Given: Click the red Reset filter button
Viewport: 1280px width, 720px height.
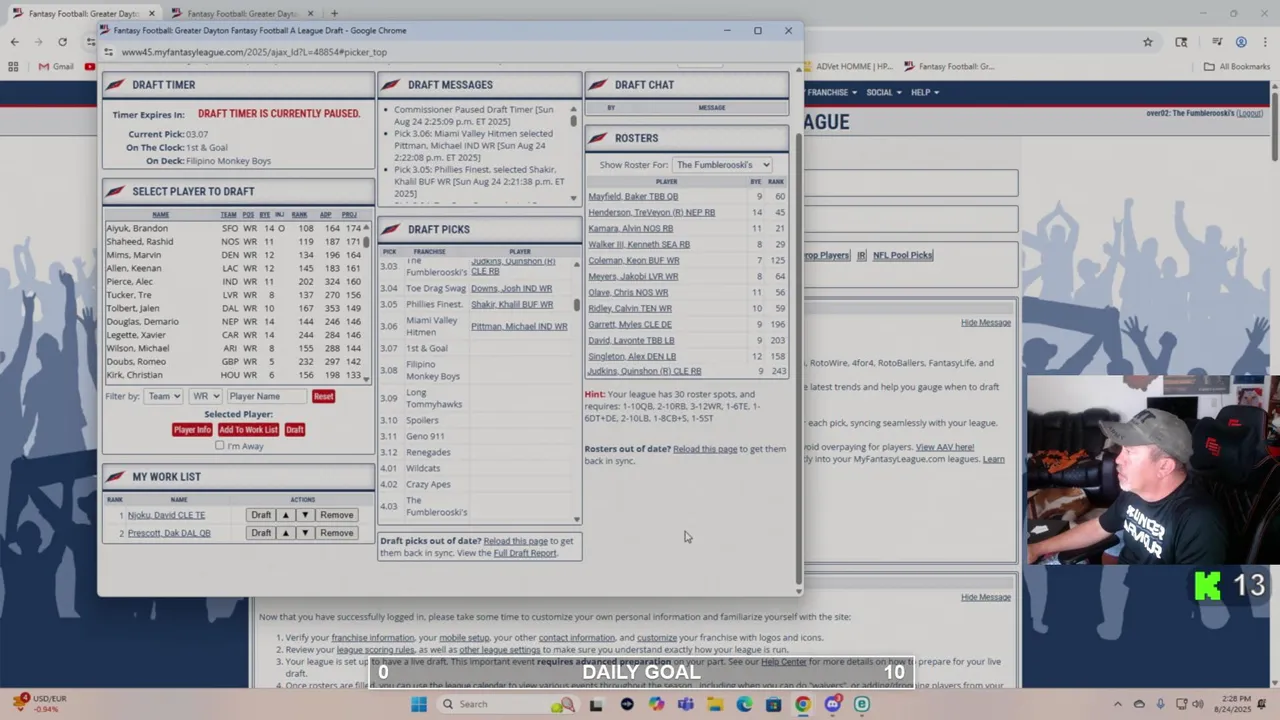Looking at the screenshot, I should [323, 396].
